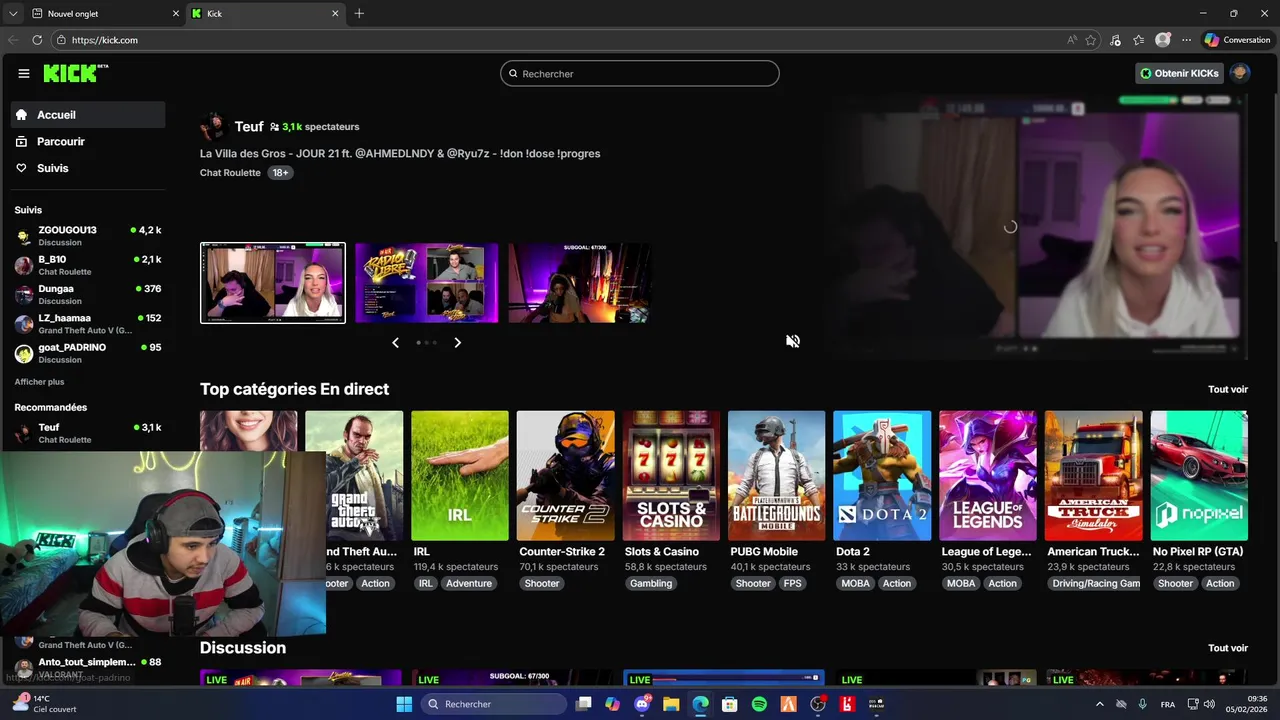Open the Windows Start menu
The image size is (1280, 720).
point(404,704)
